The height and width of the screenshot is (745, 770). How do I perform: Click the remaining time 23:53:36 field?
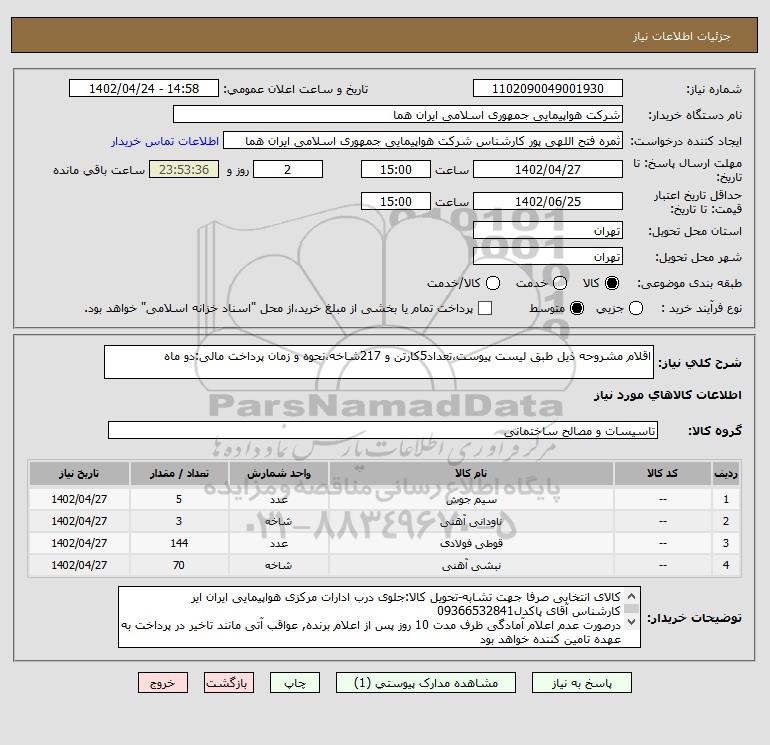[x=184, y=169]
